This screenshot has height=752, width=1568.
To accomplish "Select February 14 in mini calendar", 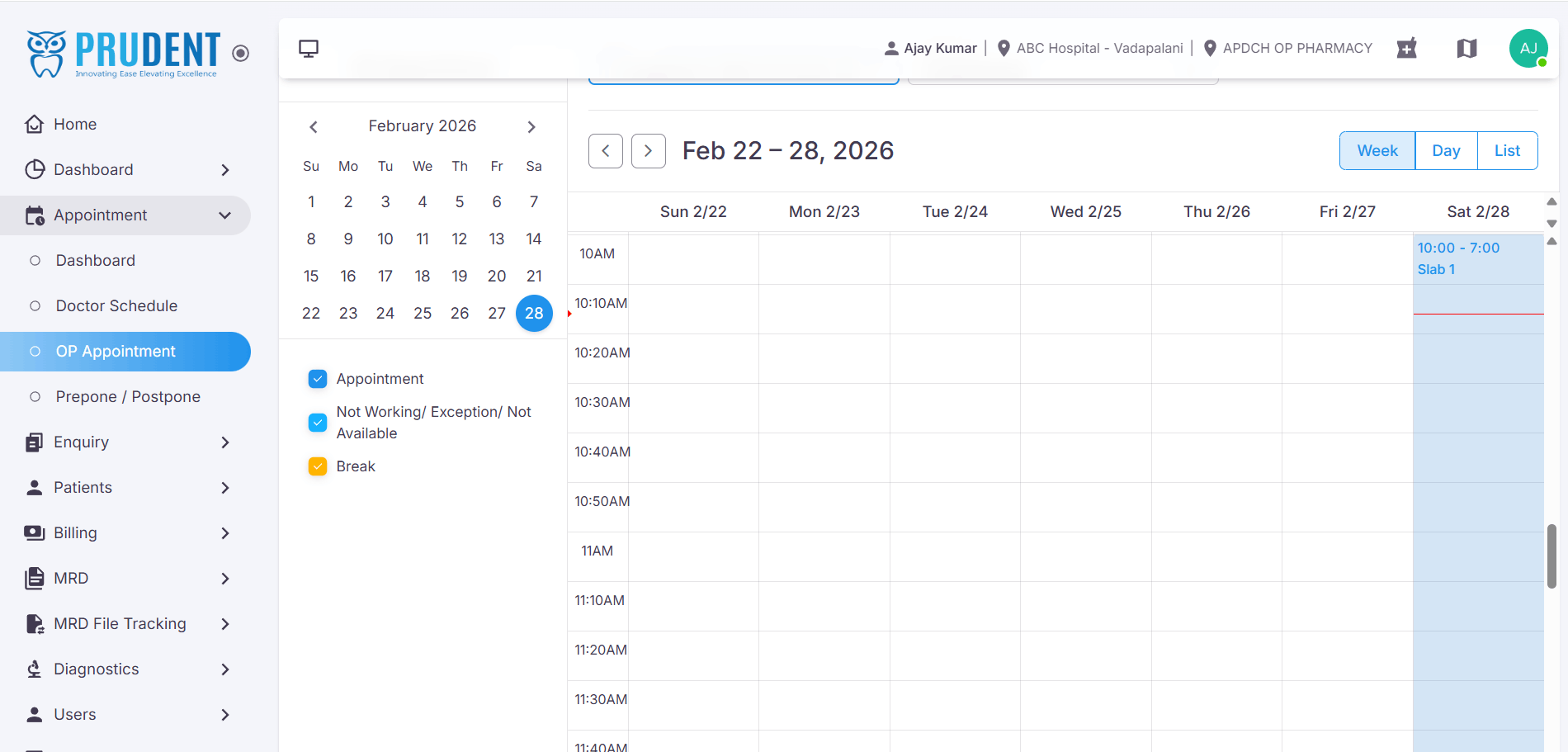I will coord(534,239).
